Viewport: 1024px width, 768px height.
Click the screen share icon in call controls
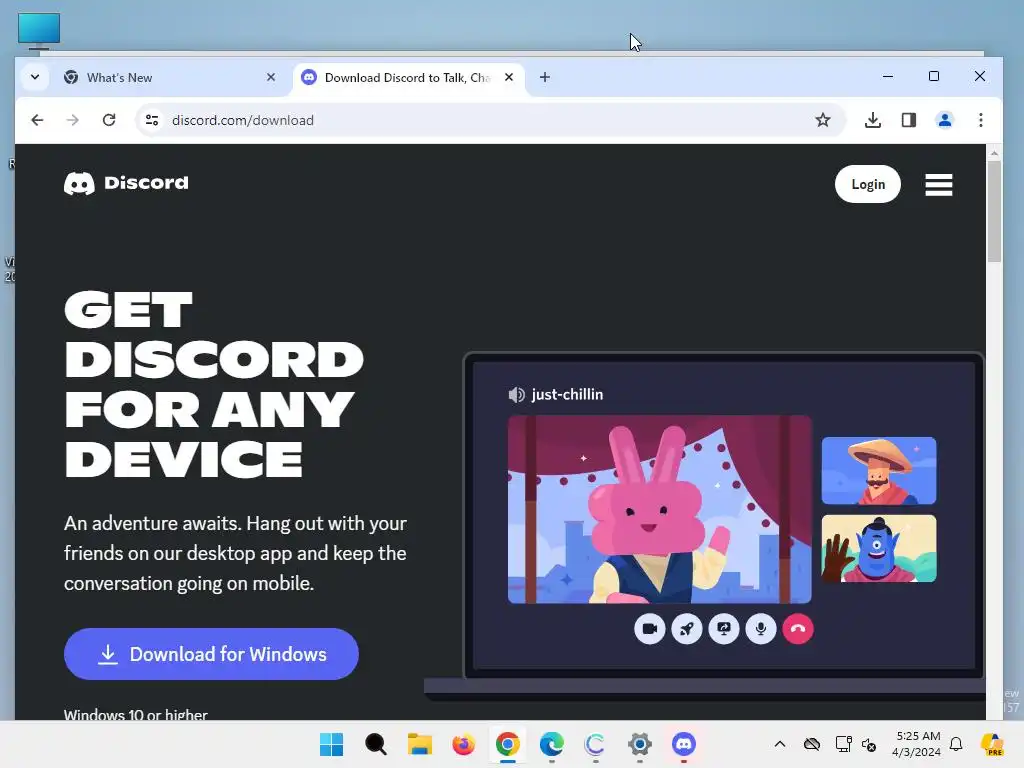(724, 629)
